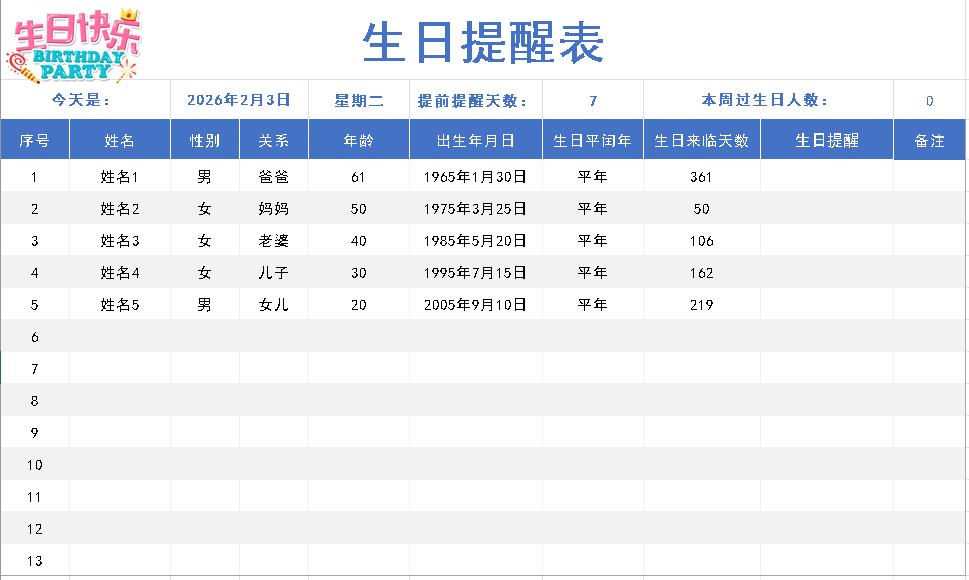
Task: Select the serial number cell 13
Action: (x=35, y=561)
